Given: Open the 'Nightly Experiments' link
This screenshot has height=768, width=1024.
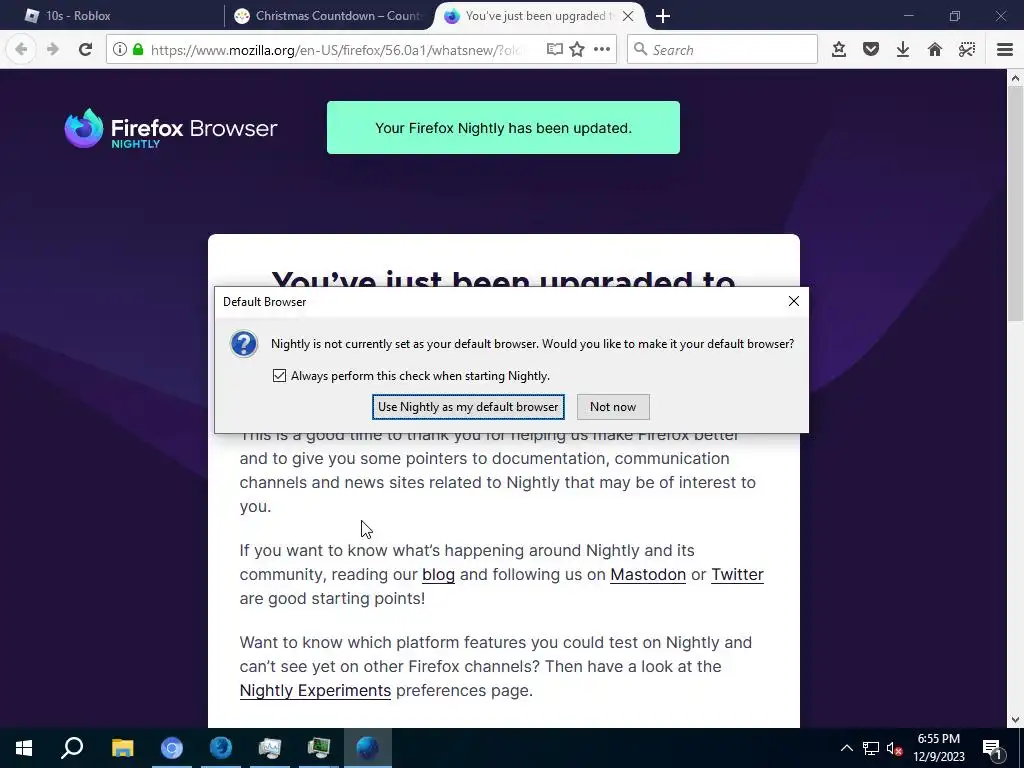Looking at the screenshot, I should (315, 691).
